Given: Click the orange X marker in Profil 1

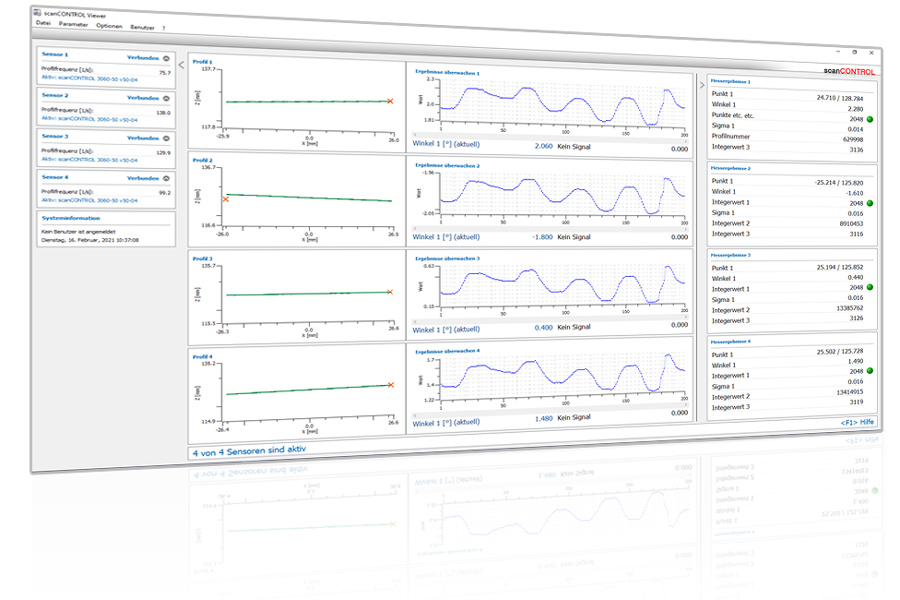Looking at the screenshot, I should click(390, 100).
